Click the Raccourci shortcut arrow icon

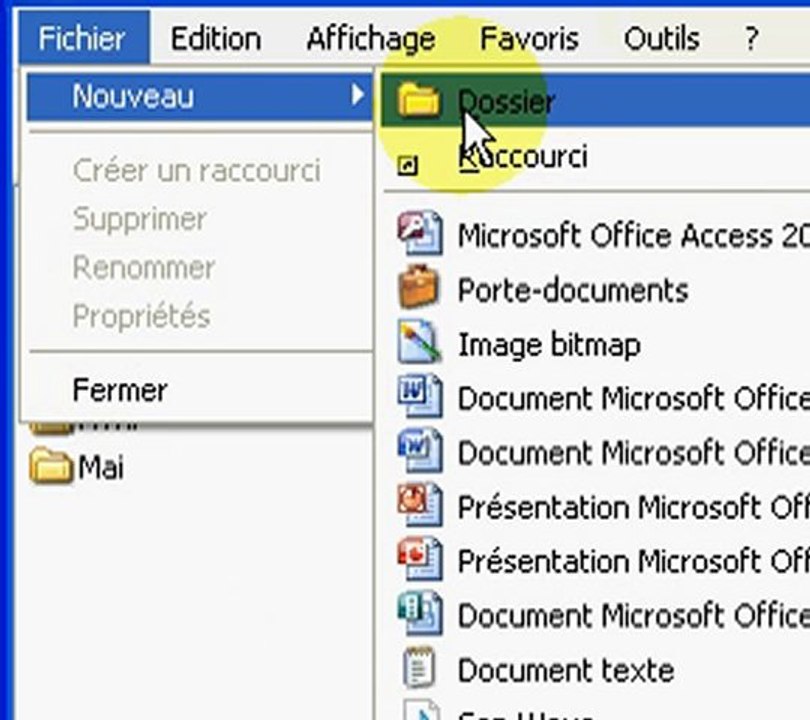coord(407,165)
